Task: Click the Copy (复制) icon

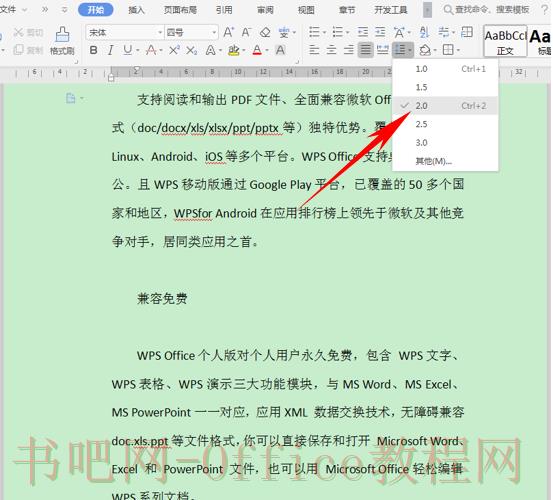Action: (18, 50)
